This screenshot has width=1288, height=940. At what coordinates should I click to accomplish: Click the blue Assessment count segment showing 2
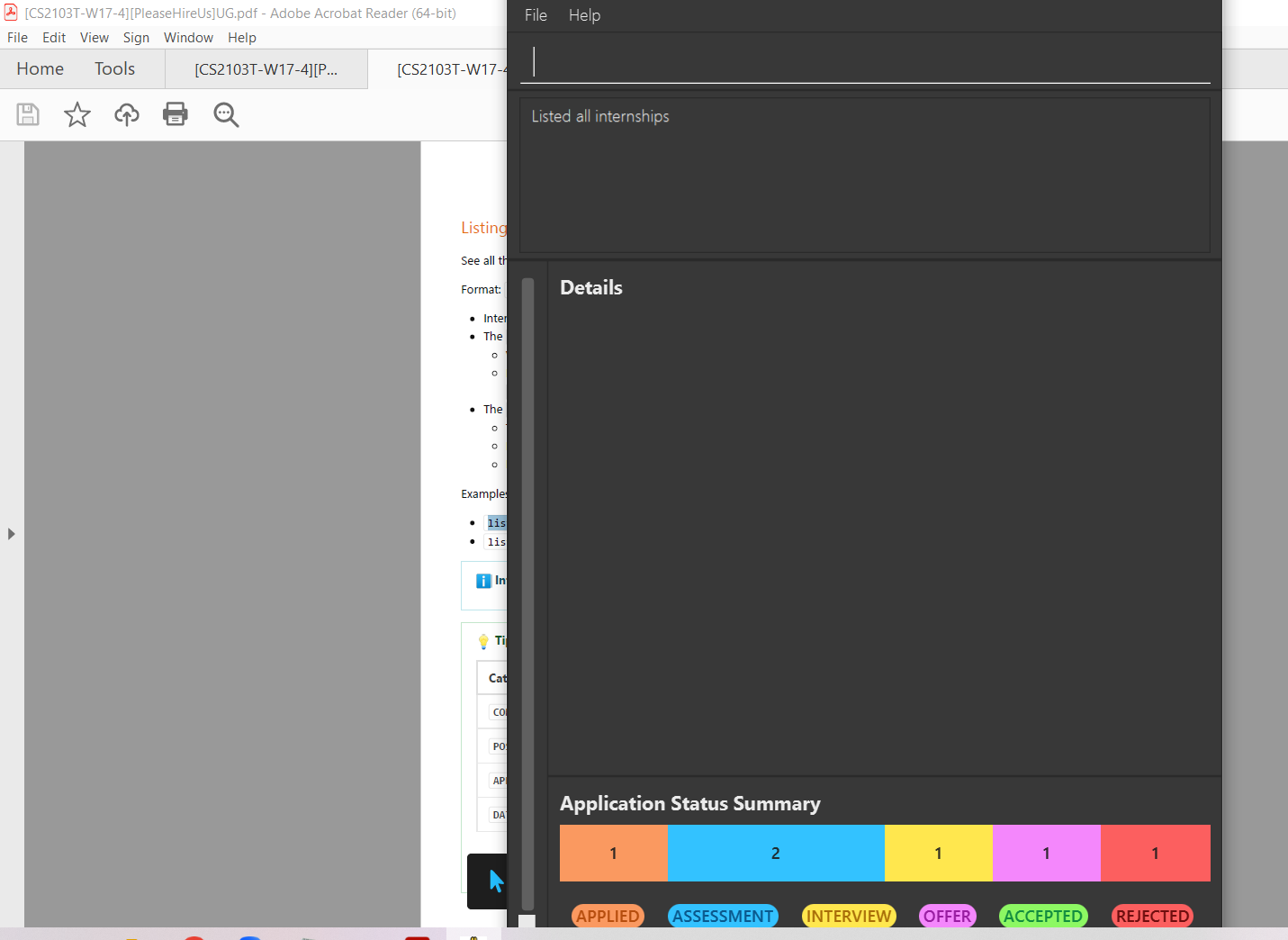click(x=776, y=853)
